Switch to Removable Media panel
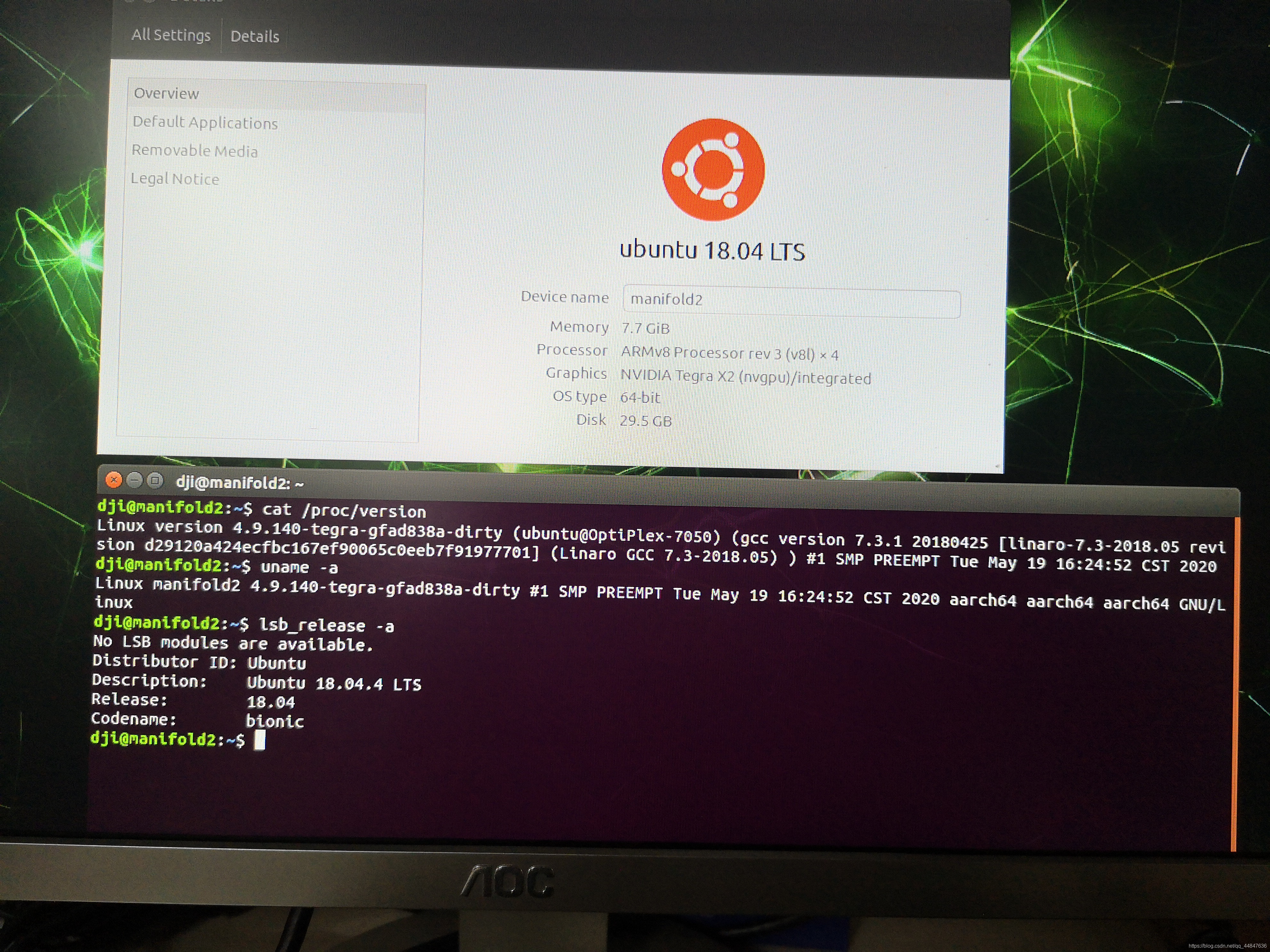The height and width of the screenshot is (952, 1270). click(x=195, y=151)
